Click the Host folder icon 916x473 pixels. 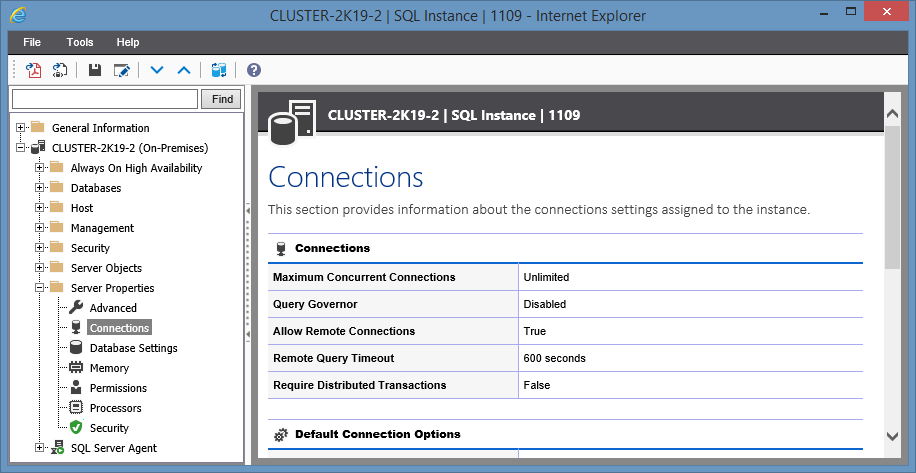(56, 207)
